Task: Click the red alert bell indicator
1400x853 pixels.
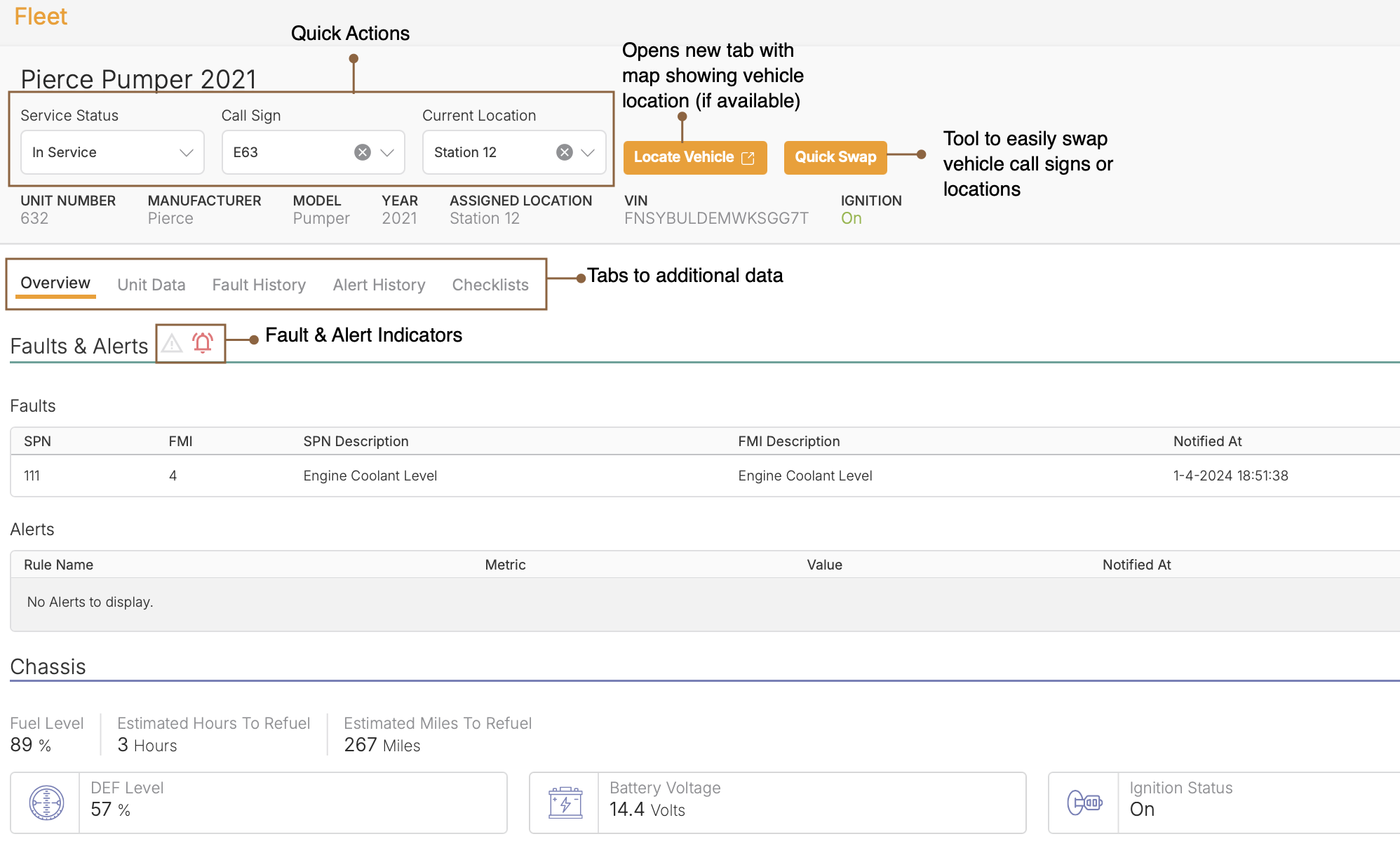Action: 203,342
